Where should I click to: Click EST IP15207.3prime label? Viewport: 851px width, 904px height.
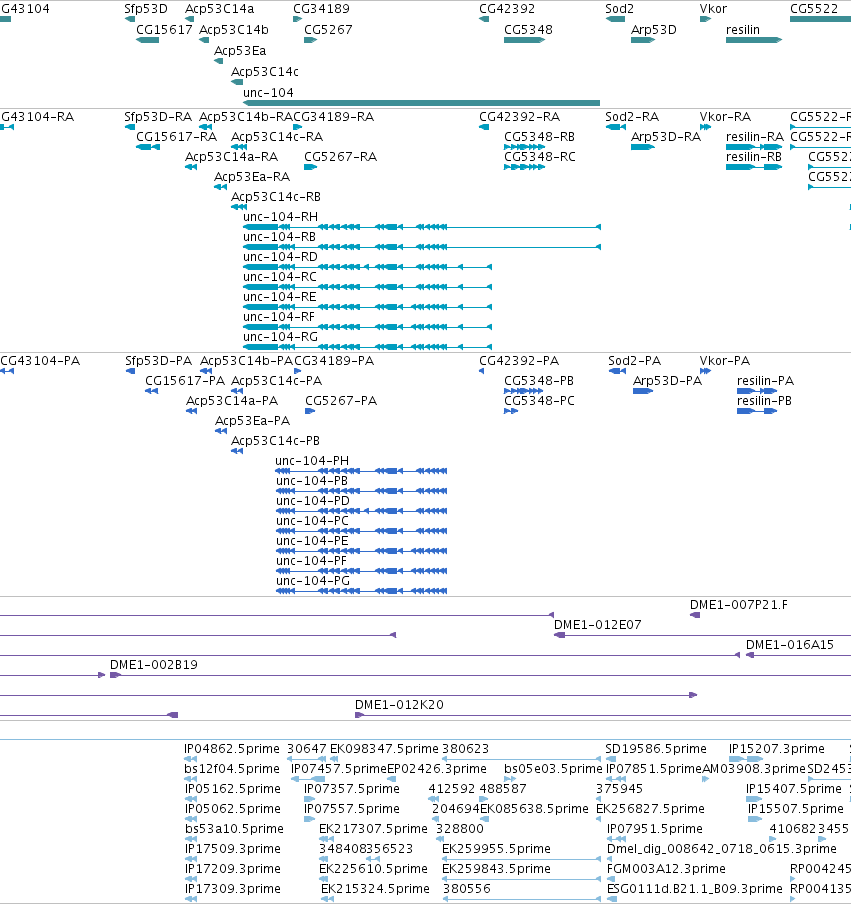click(x=777, y=749)
